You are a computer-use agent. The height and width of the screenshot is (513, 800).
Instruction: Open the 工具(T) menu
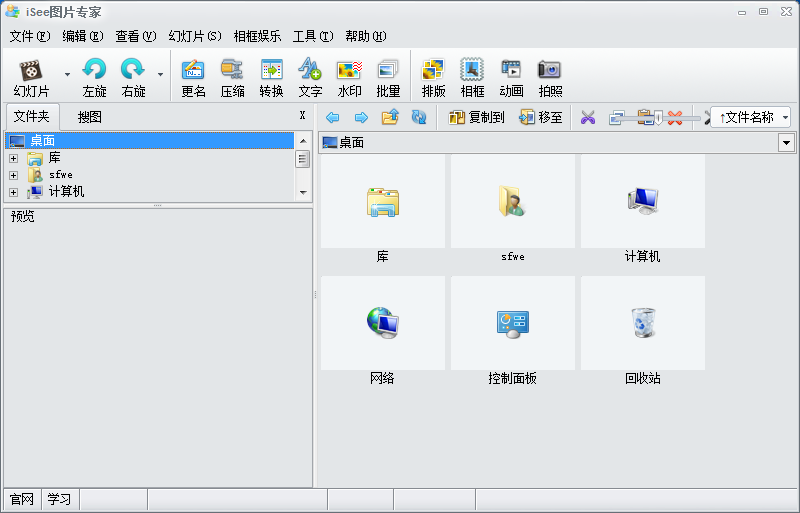(x=313, y=36)
